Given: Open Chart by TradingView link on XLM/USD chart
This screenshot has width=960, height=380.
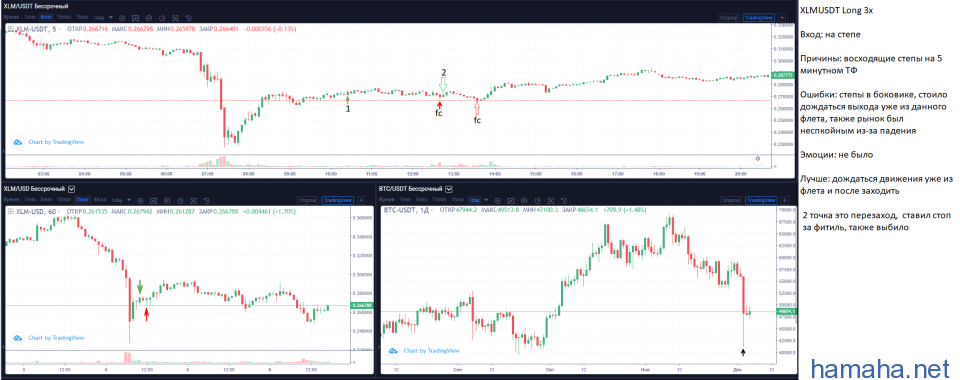Looking at the screenshot, I should 48,337.
